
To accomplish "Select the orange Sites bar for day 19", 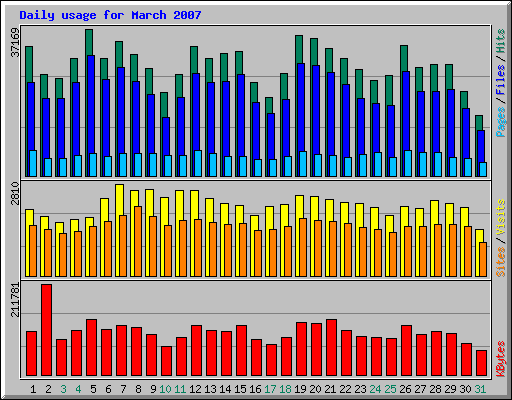I will (303, 247).
